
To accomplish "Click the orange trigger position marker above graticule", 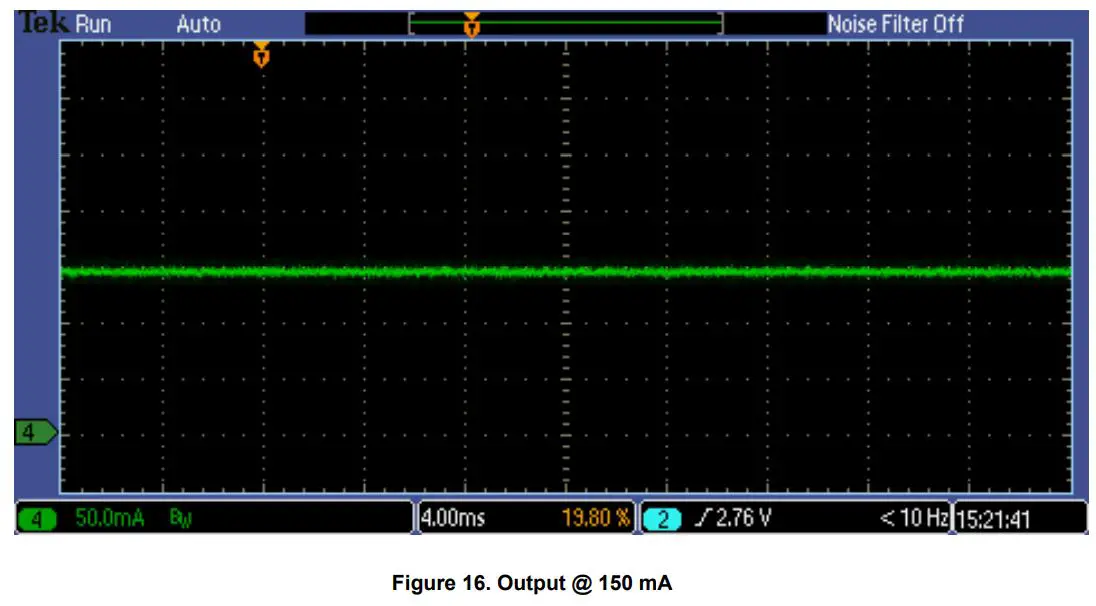I will [x=261, y=54].
